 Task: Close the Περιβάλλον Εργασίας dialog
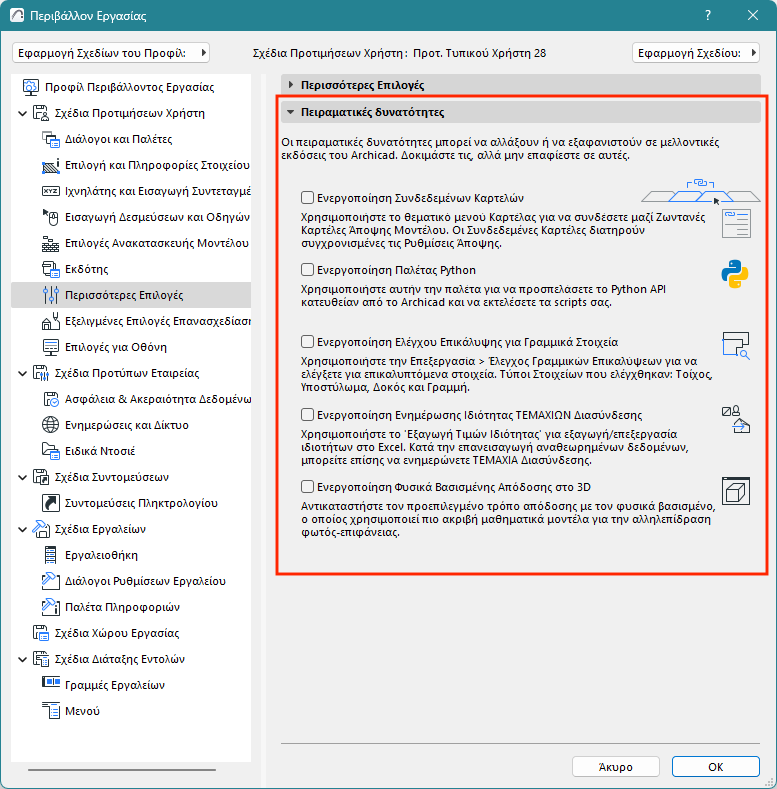[753, 15]
